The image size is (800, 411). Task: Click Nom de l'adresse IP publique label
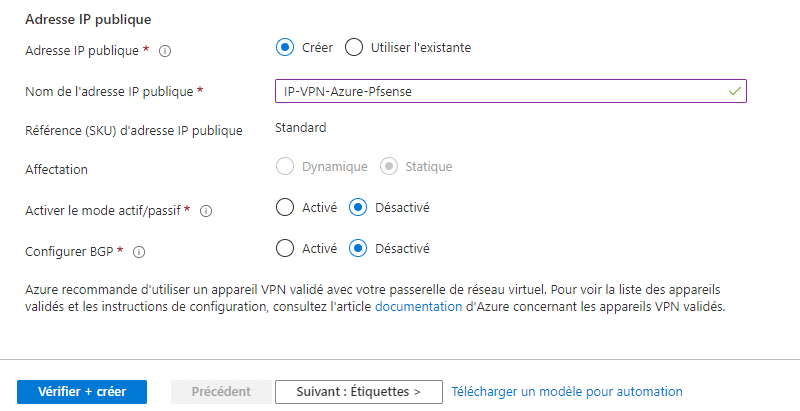(110, 92)
